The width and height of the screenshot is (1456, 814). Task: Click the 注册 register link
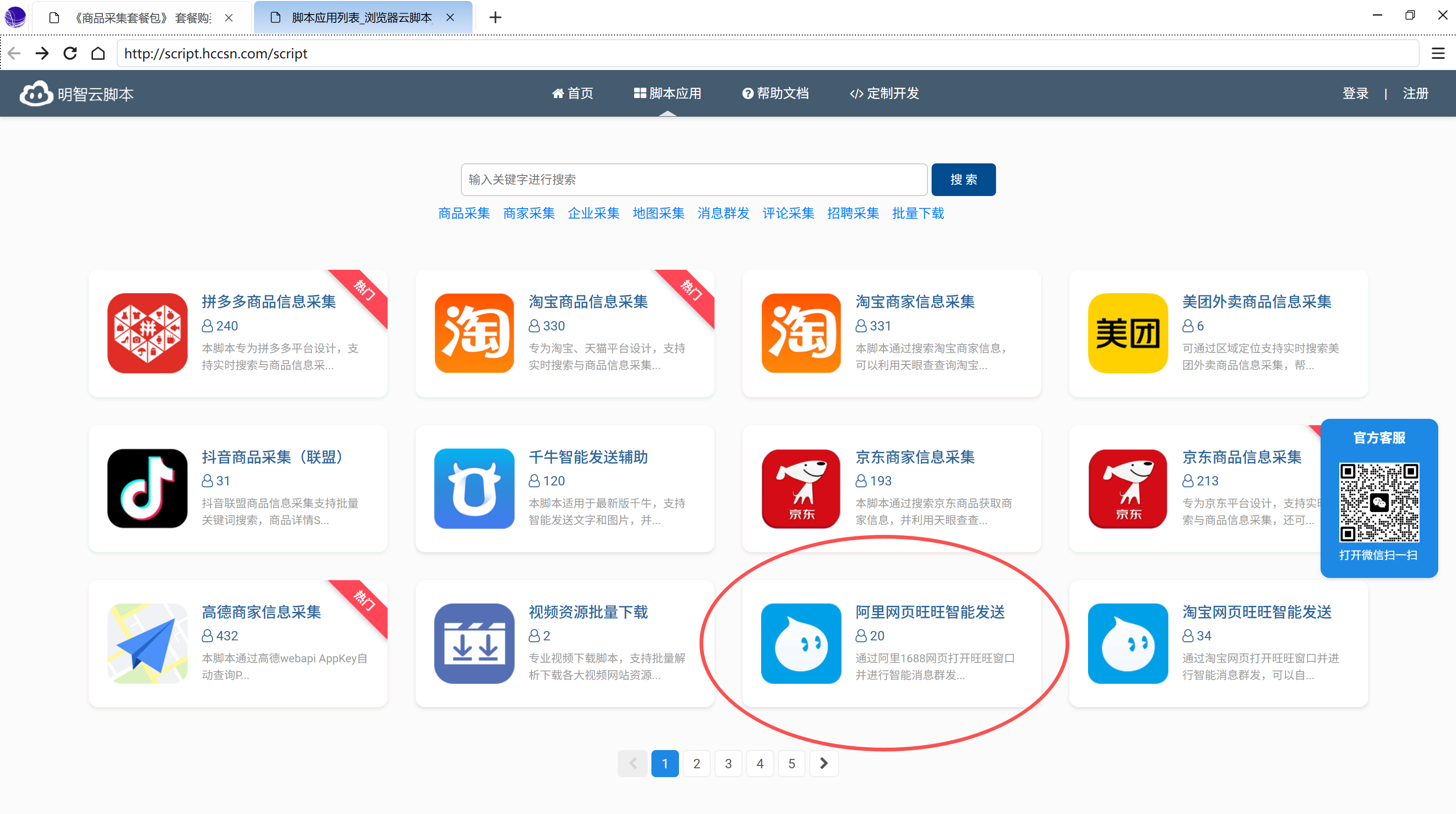click(1415, 93)
